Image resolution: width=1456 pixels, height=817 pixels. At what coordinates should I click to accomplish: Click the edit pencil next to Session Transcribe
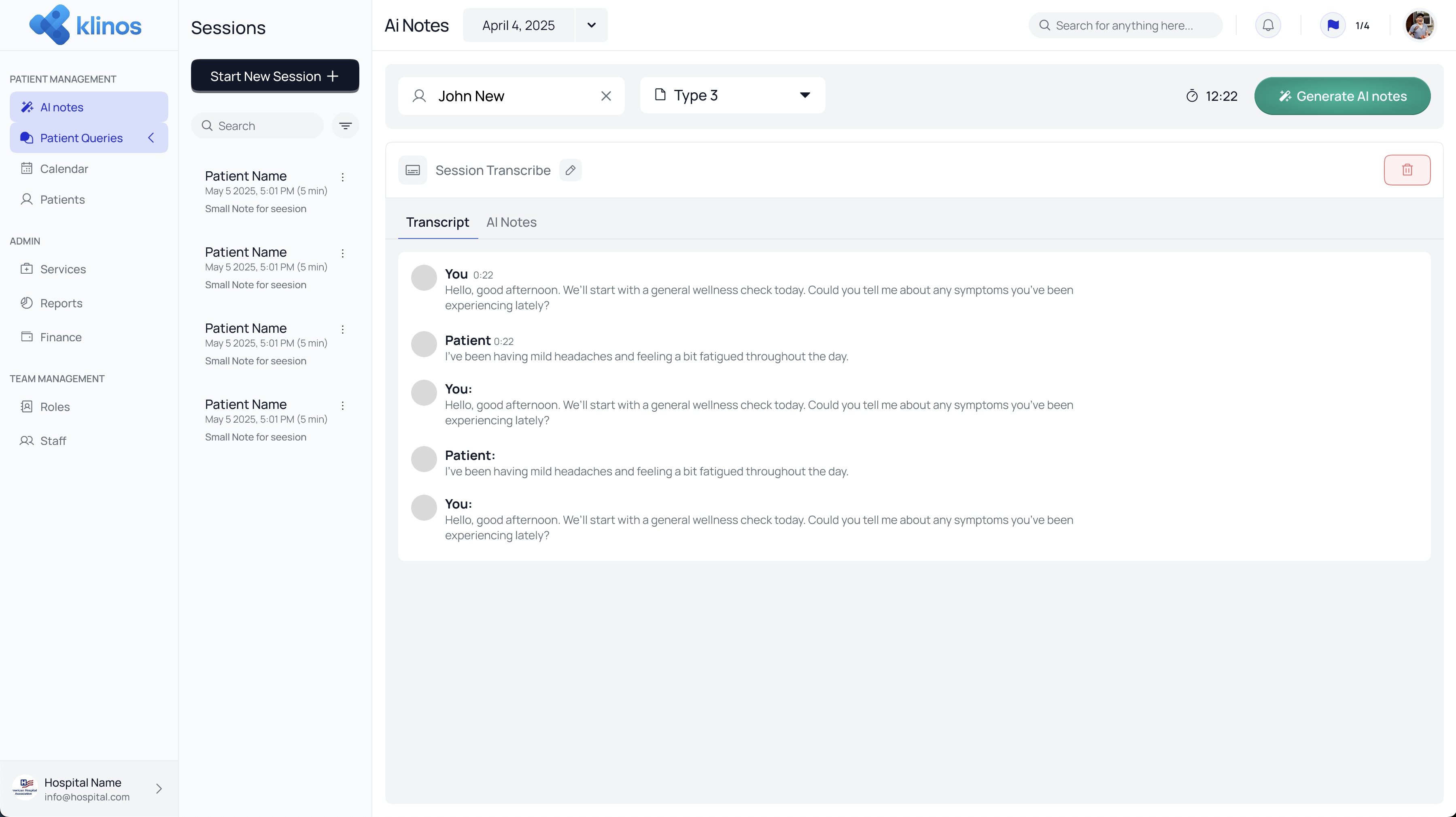point(570,170)
